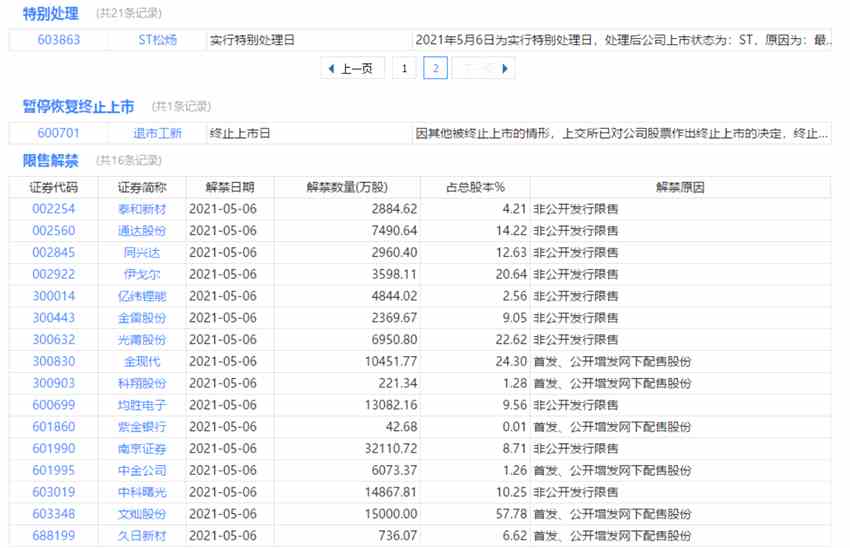Viewport: 850px width, 548px height.
Task: Open stock code 601995 link
Action: tap(53, 470)
